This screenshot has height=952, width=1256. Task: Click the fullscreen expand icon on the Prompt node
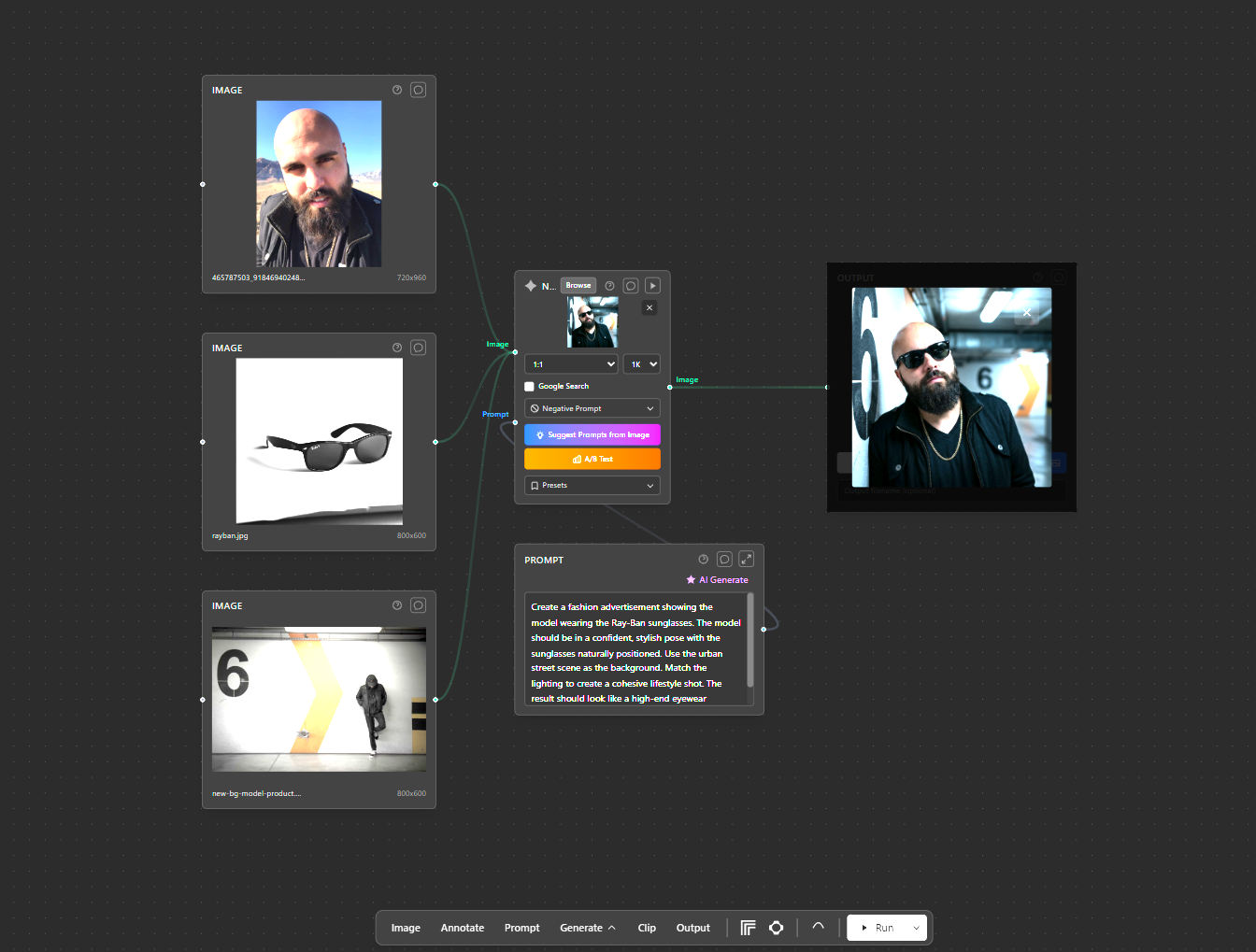(x=746, y=558)
